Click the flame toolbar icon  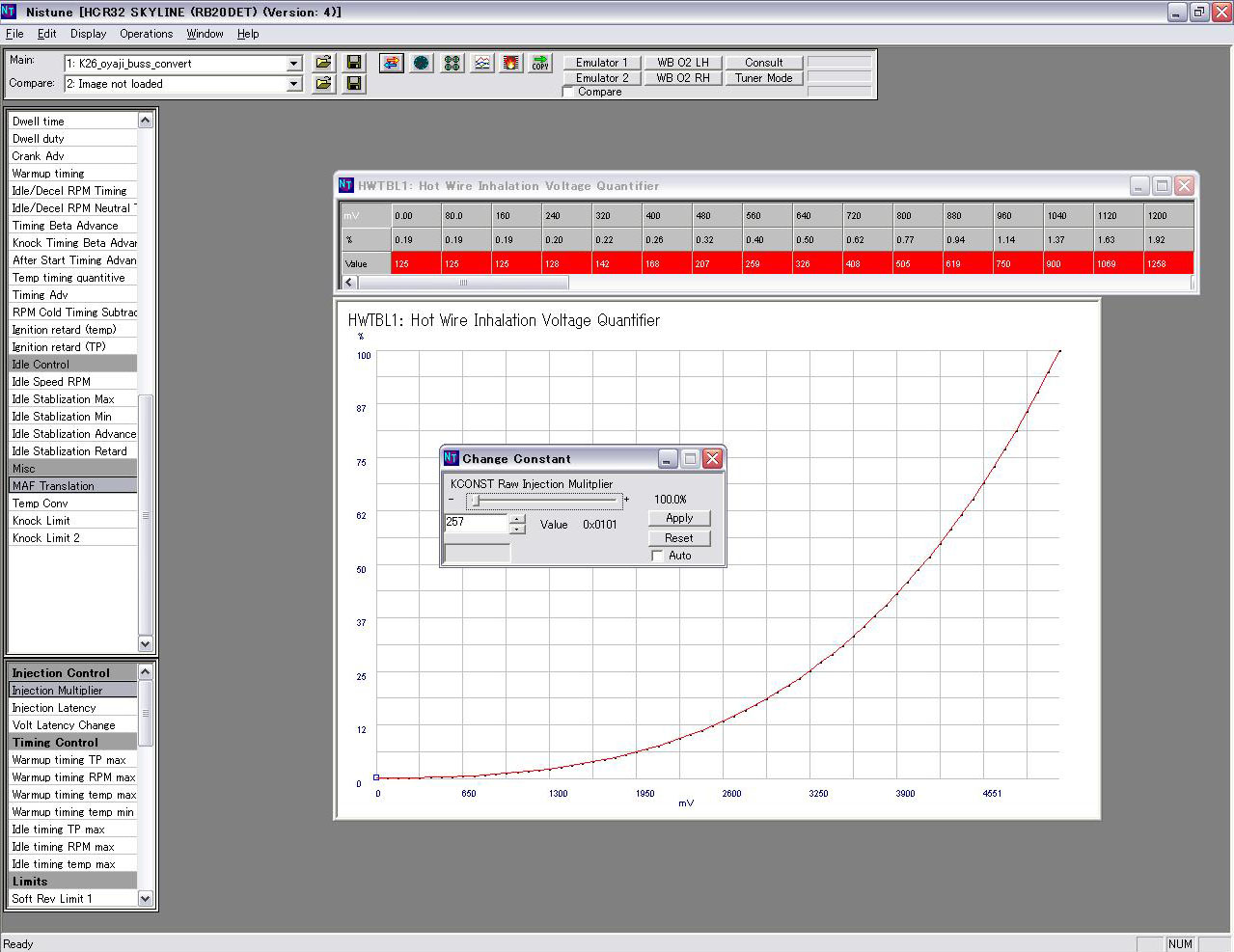point(511,63)
